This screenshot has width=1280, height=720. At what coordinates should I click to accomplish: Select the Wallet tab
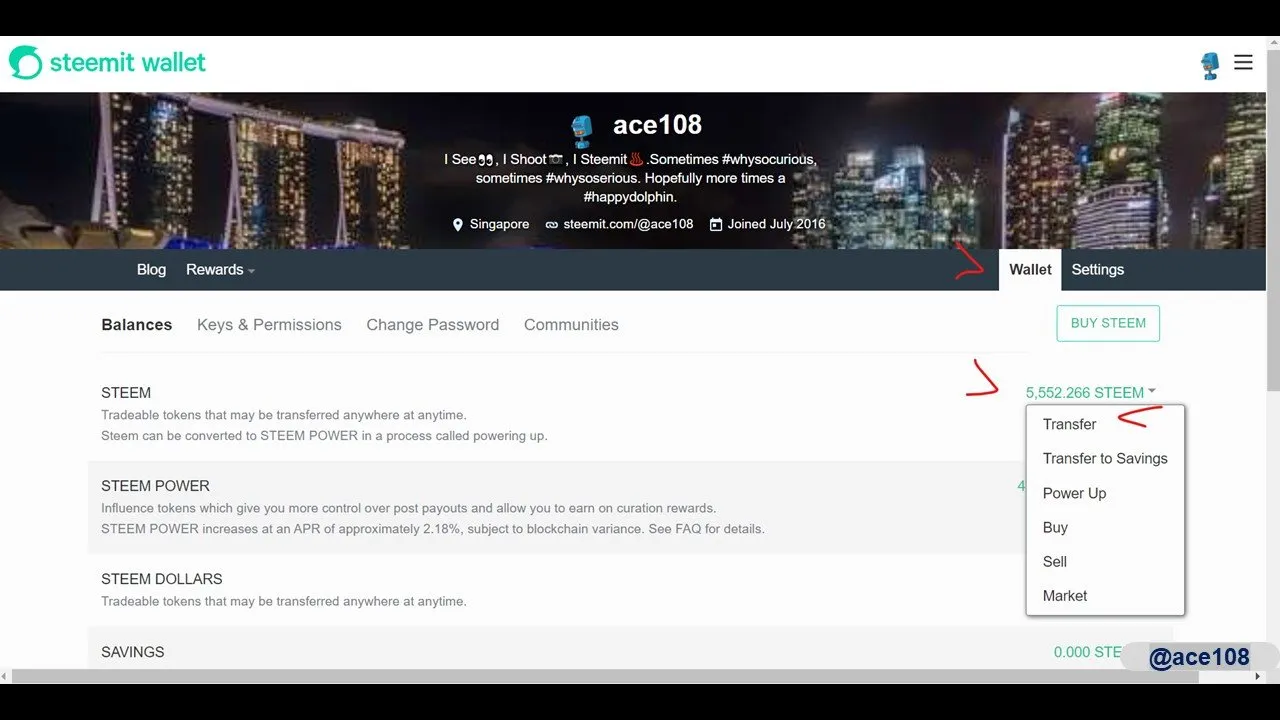pyautogui.click(x=1030, y=270)
